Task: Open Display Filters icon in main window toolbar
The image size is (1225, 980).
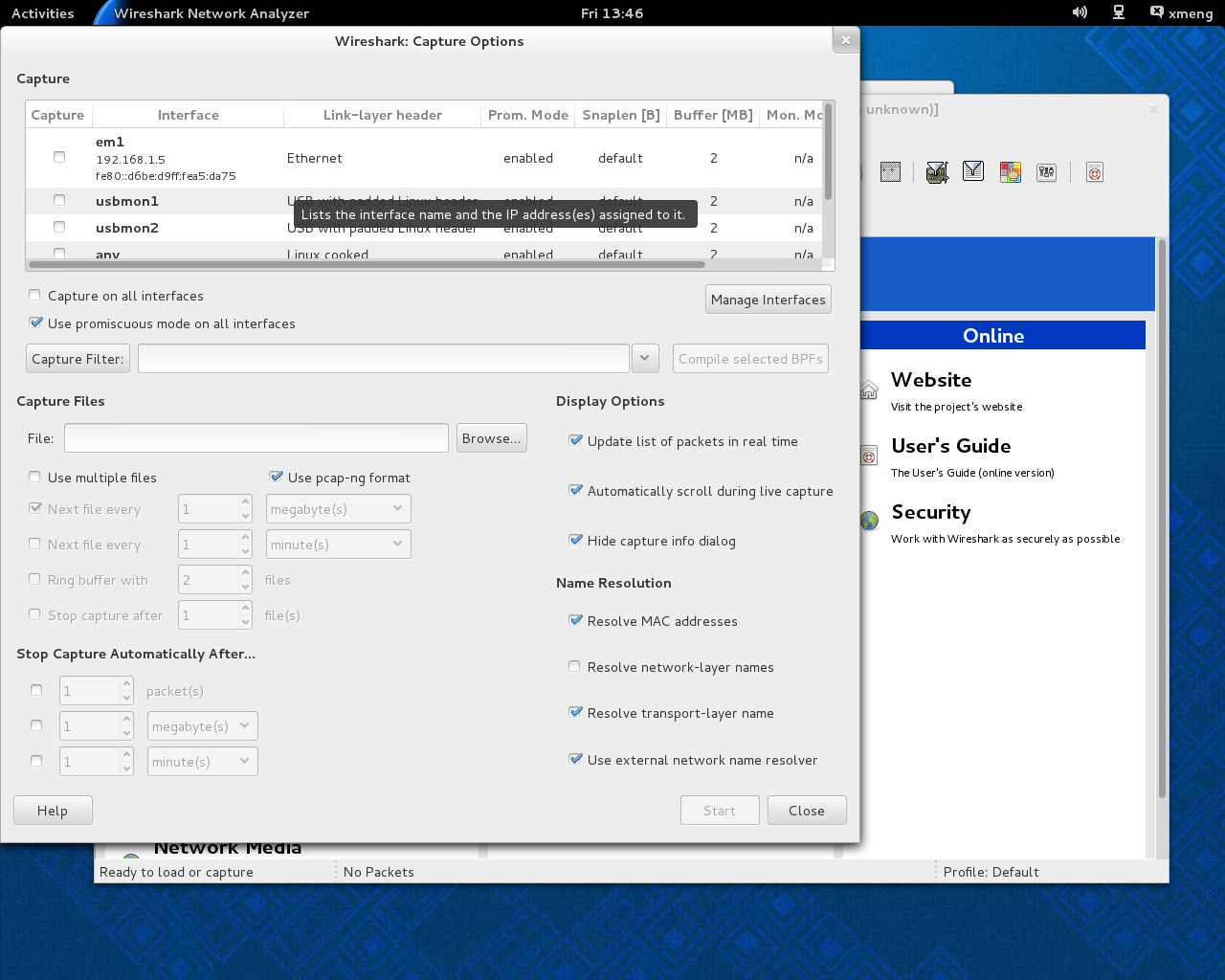Action: [x=973, y=171]
